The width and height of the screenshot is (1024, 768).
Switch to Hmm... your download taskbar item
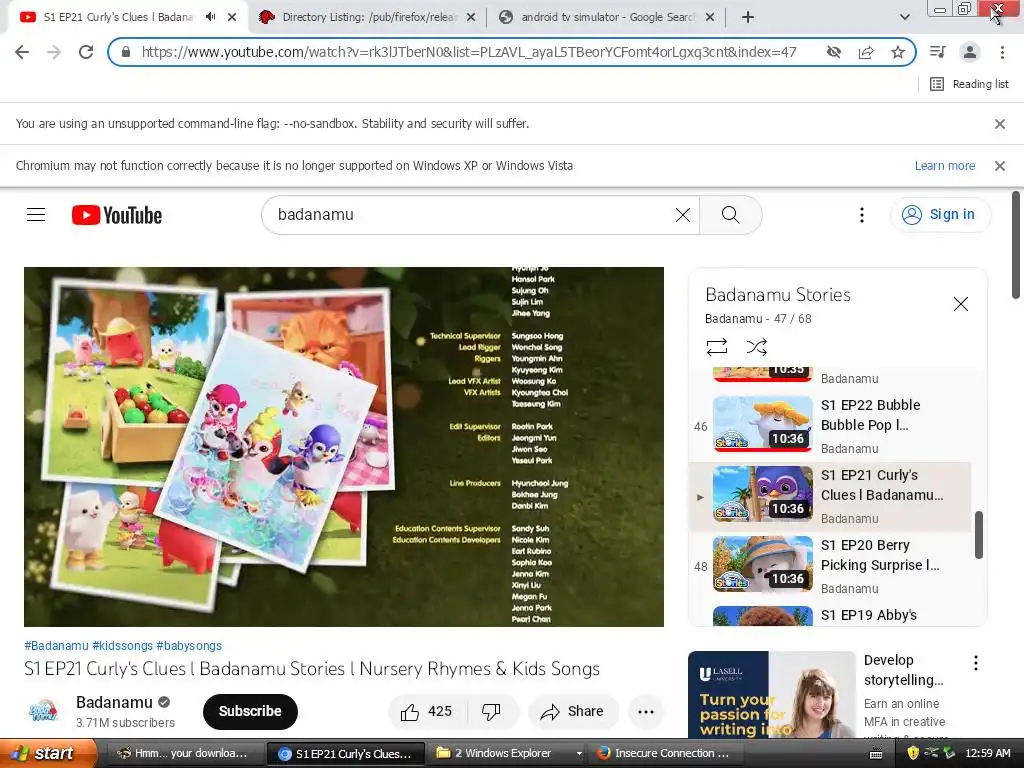point(183,753)
